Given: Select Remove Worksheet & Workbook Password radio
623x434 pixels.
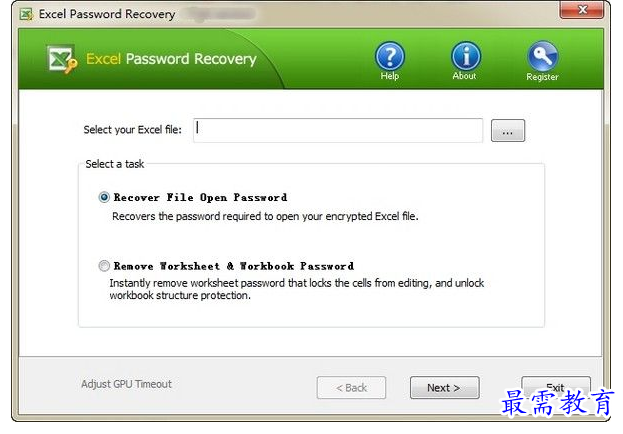Looking at the screenshot, I should pyautogui.click(x=104, y=265).
